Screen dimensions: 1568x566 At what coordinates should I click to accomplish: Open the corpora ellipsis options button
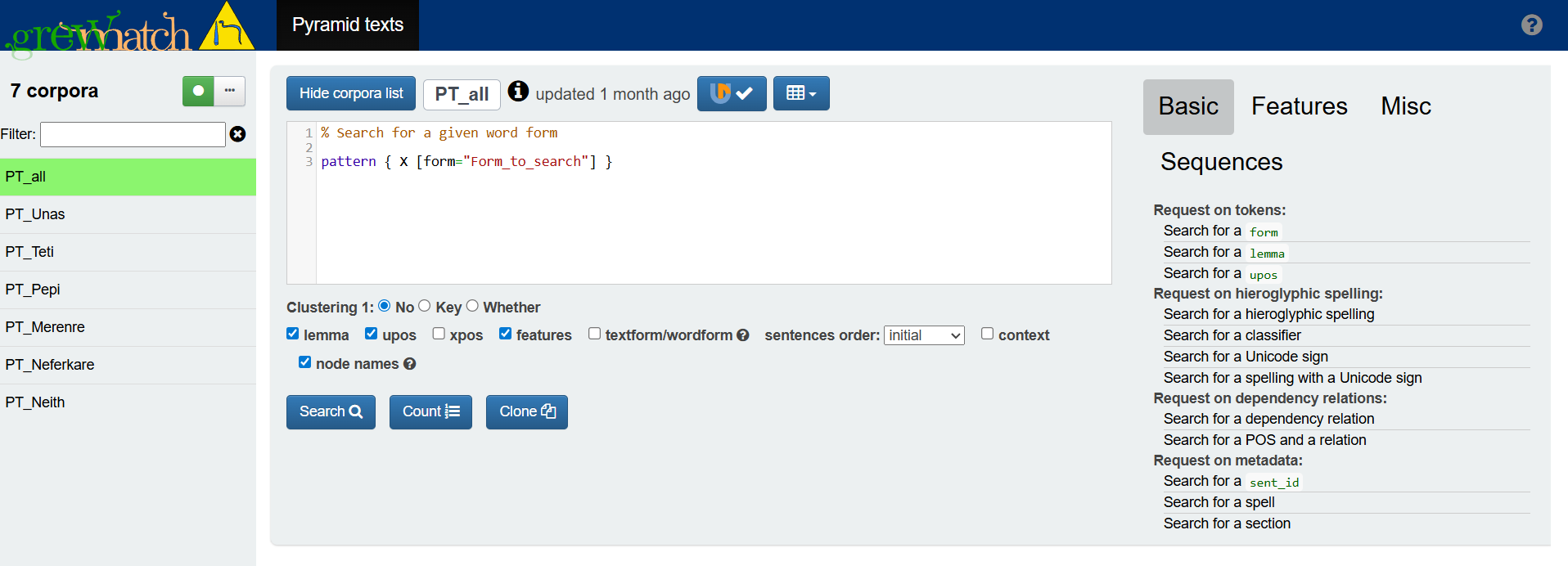[x=230, y=91]
